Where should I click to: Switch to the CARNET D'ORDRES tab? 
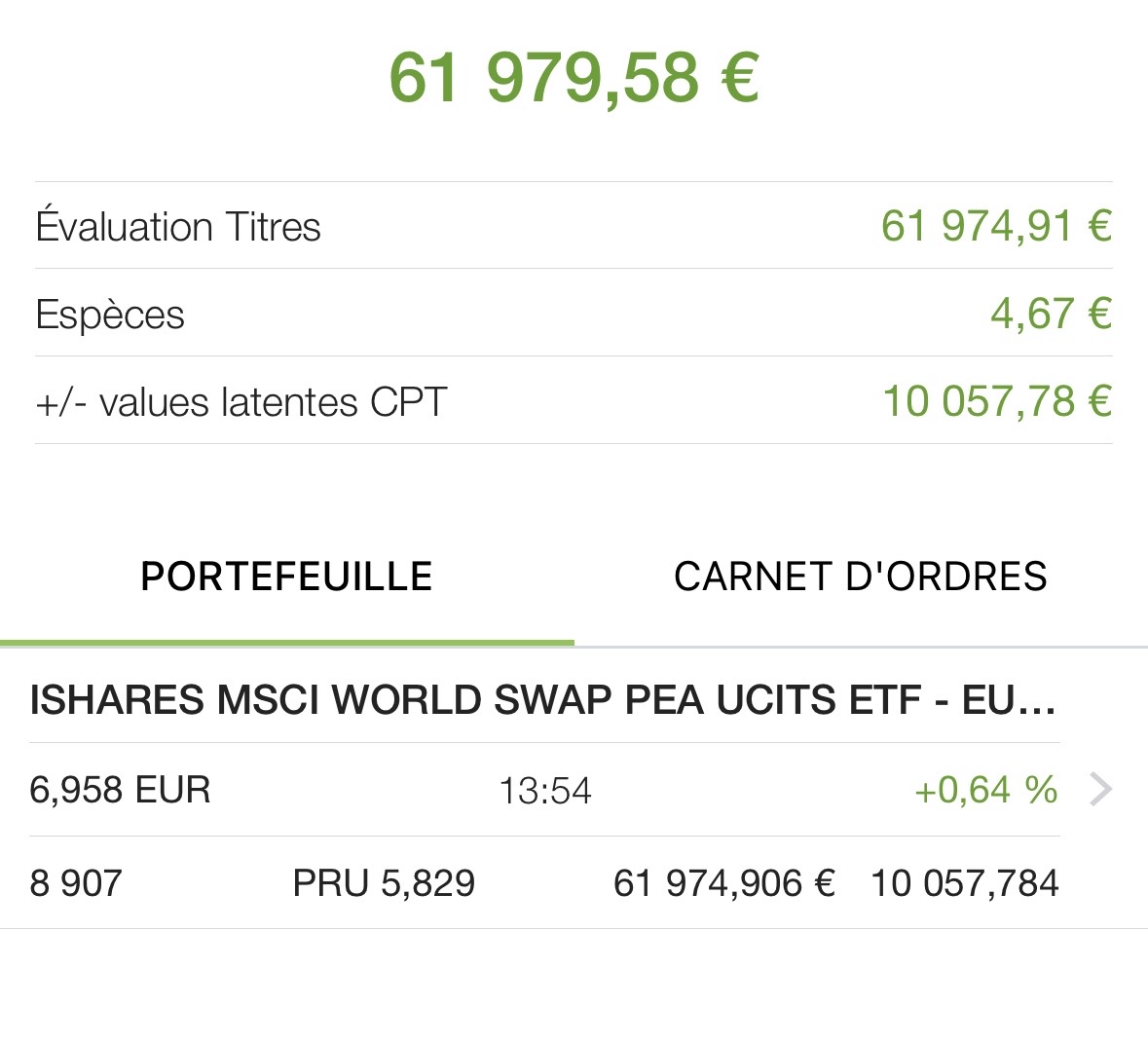click(860, 577)
